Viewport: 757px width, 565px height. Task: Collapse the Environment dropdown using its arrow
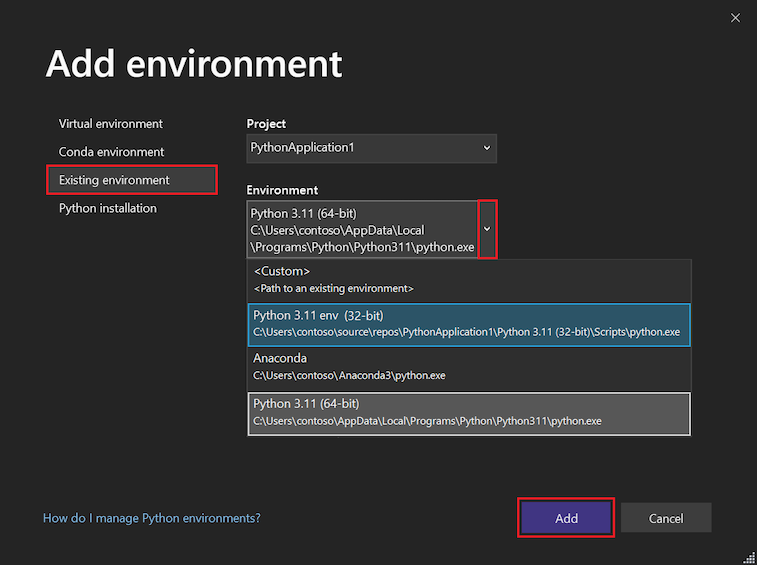(x=487, y=229)
